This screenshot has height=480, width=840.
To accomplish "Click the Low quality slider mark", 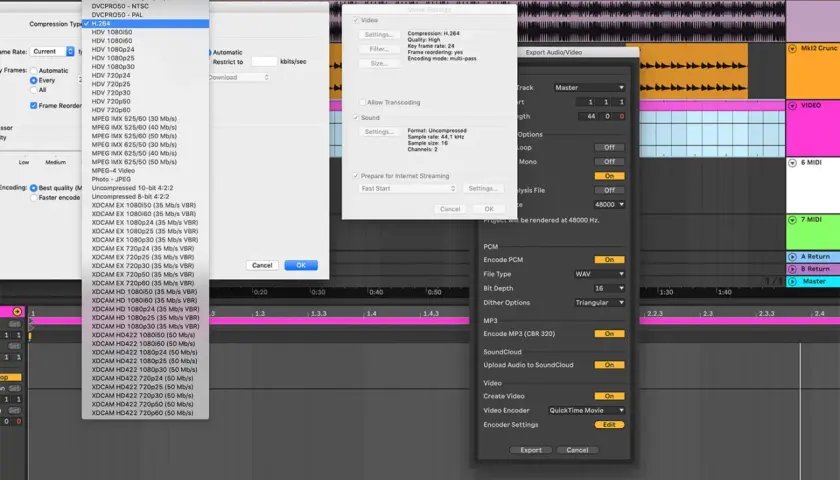I will (24, 162).
